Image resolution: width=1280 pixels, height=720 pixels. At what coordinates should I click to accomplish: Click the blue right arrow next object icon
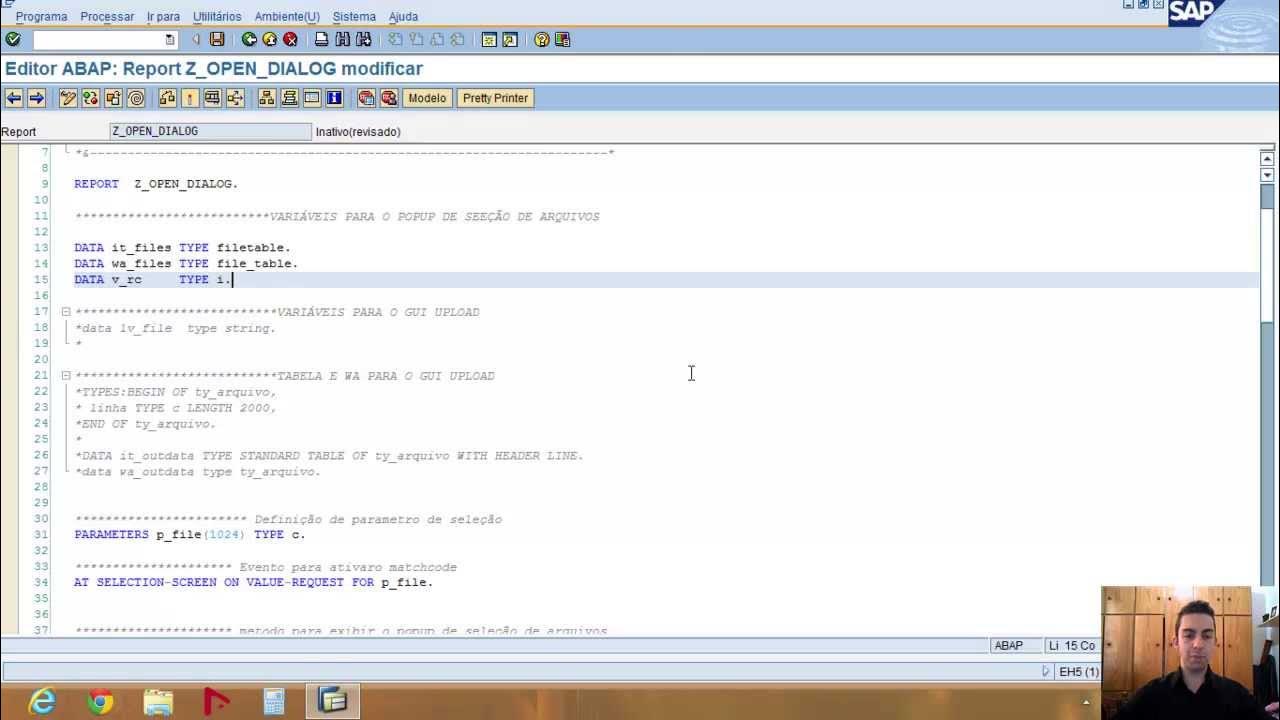(36, 98)
